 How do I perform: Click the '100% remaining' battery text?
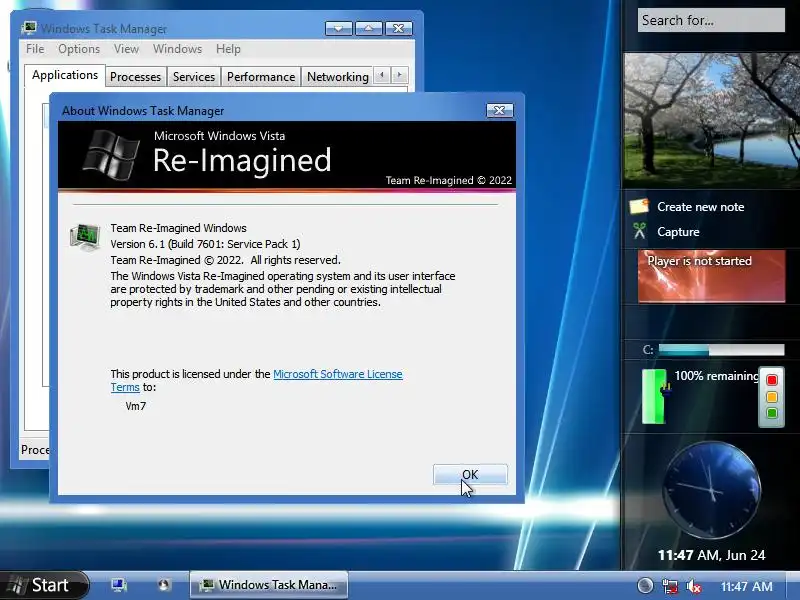pyautogui.click(x=716, y=376)
